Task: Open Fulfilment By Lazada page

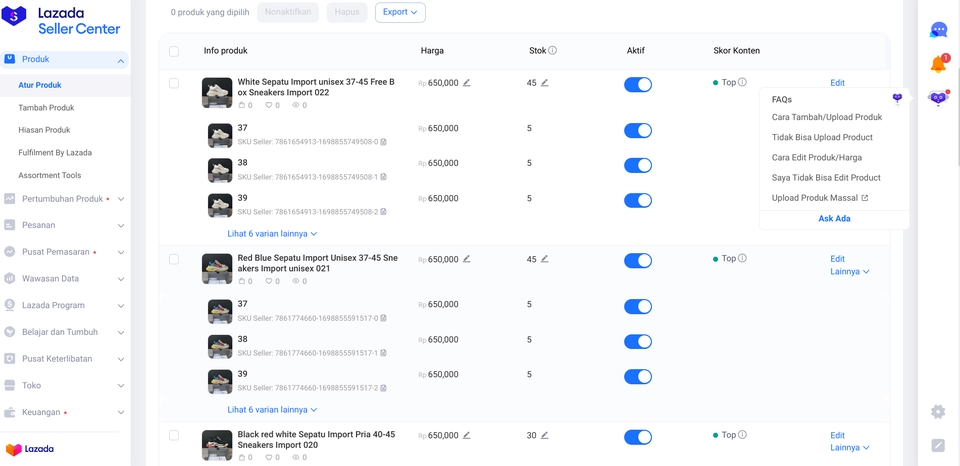Action: [55, 152]
